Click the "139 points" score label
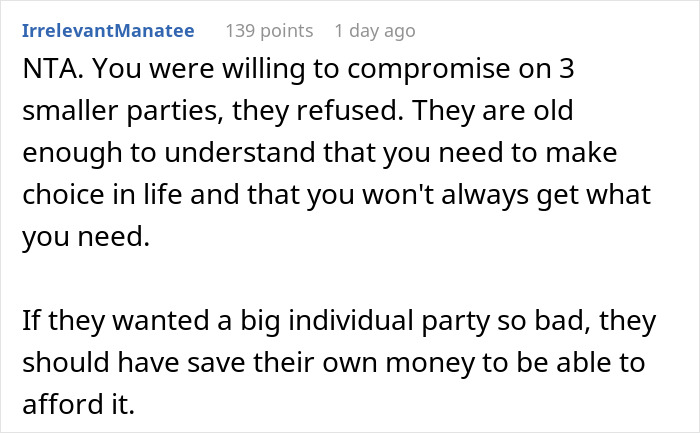The width and height of the screenshot is (700, 433). [x=269, y=31]
